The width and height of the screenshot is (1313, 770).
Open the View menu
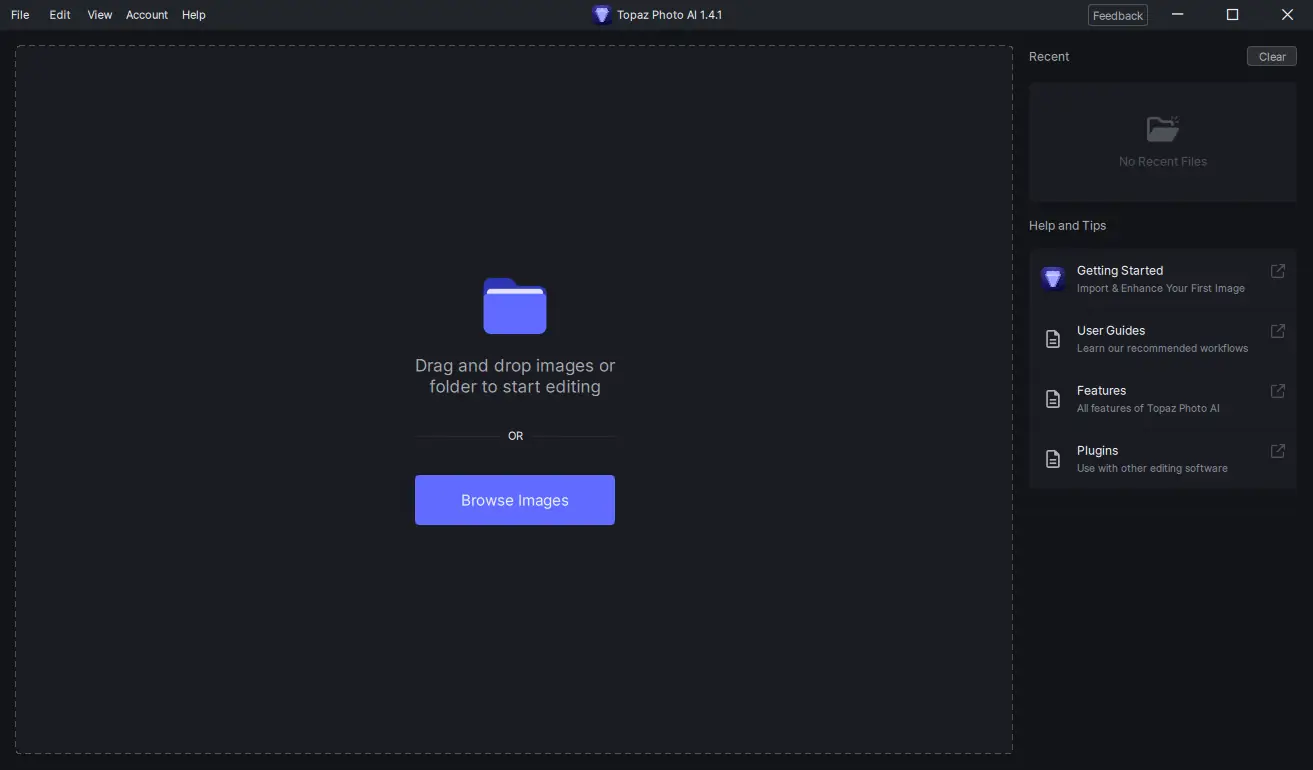[100, 15]
